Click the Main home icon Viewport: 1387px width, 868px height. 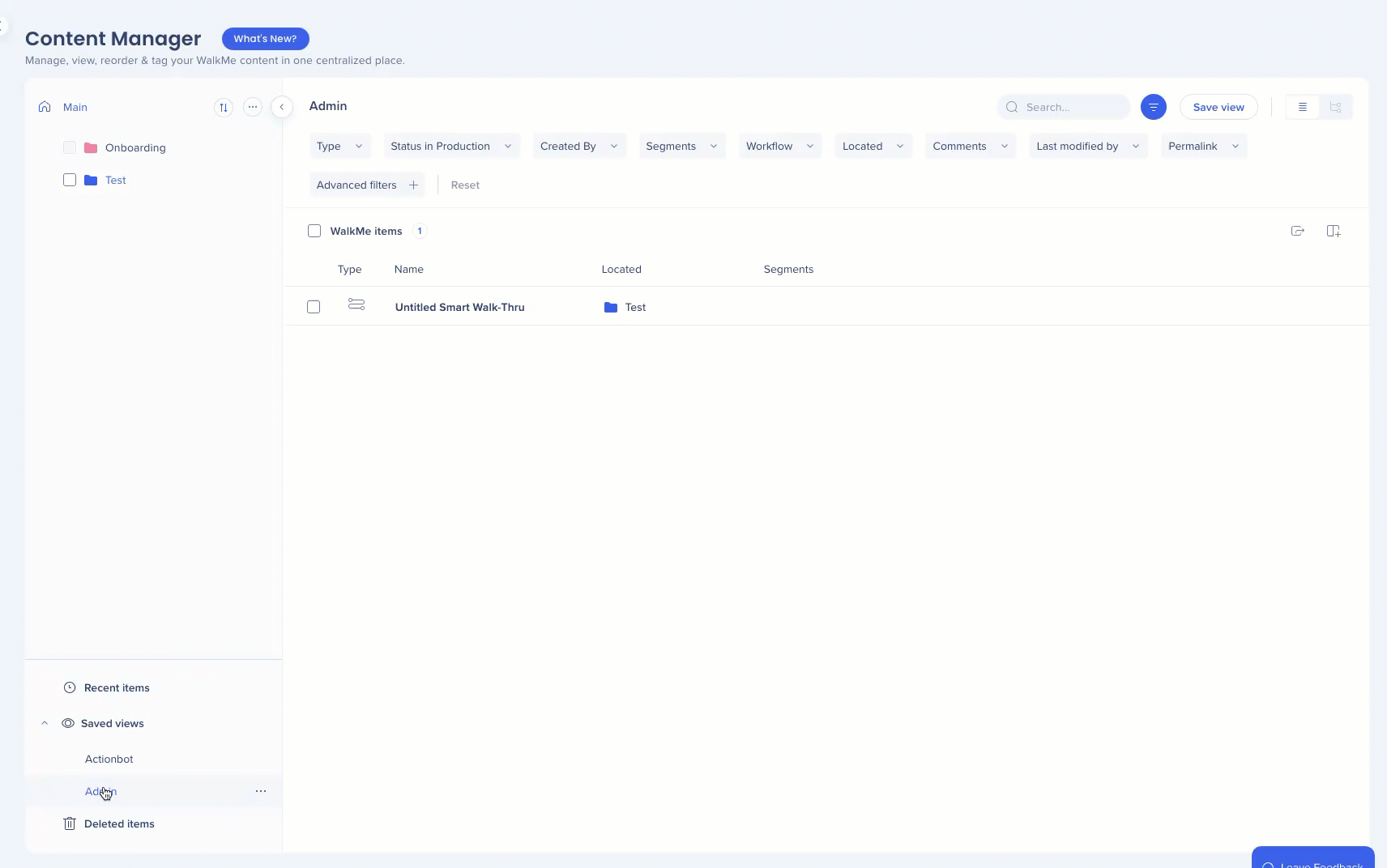(45, 107)
